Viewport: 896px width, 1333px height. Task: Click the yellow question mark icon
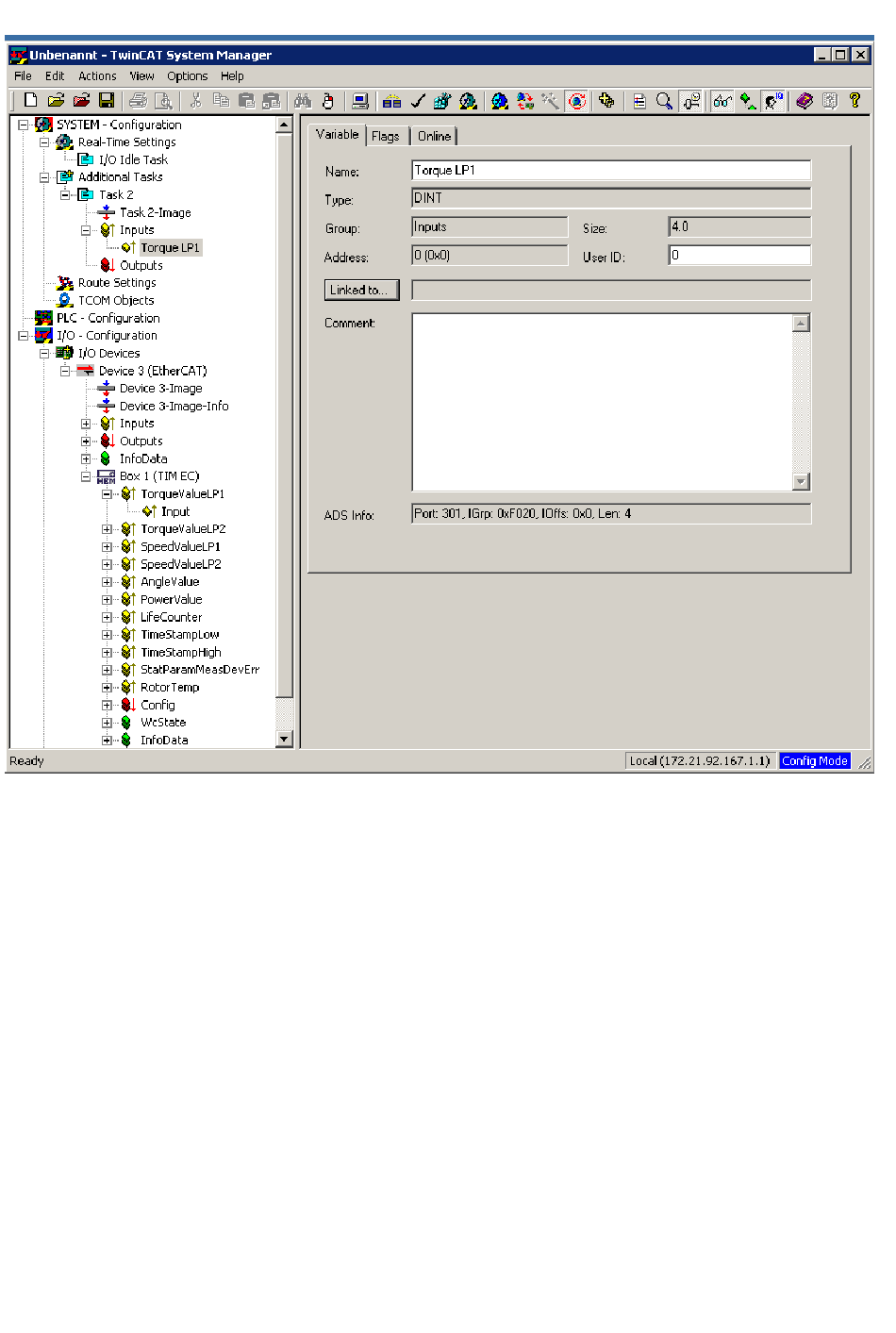[x=855, y=100]
